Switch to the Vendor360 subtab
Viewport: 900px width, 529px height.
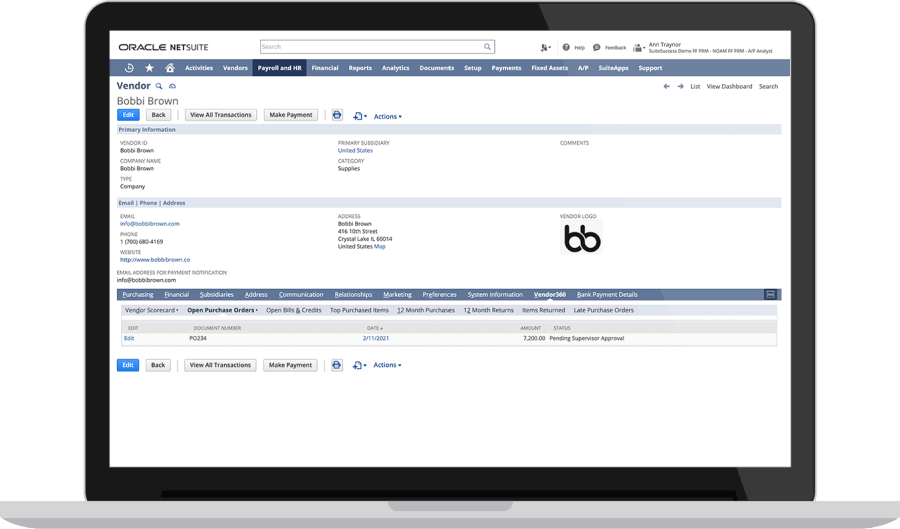click(550, 294)
